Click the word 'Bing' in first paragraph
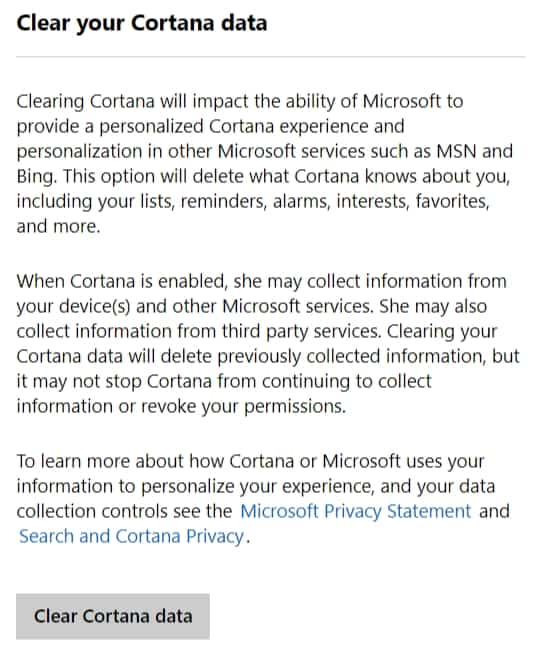 (35, 177)
